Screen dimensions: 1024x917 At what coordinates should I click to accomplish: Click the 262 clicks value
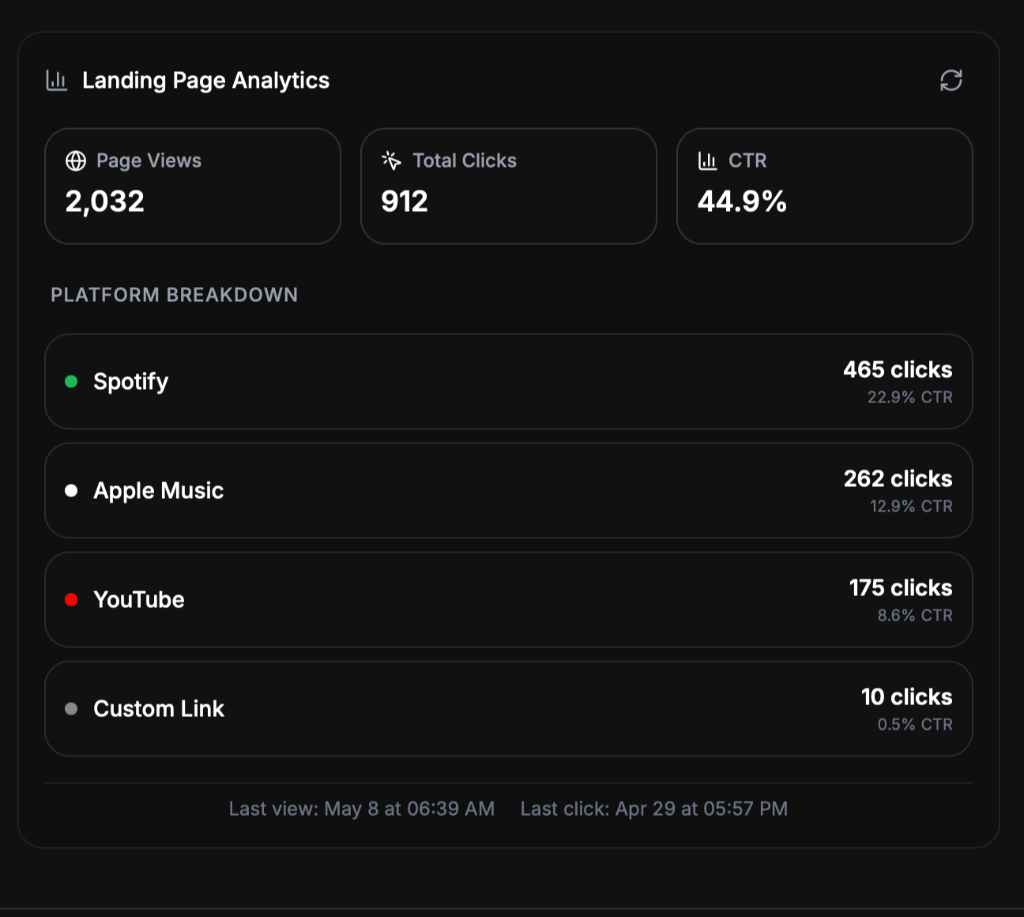[898, 479]
